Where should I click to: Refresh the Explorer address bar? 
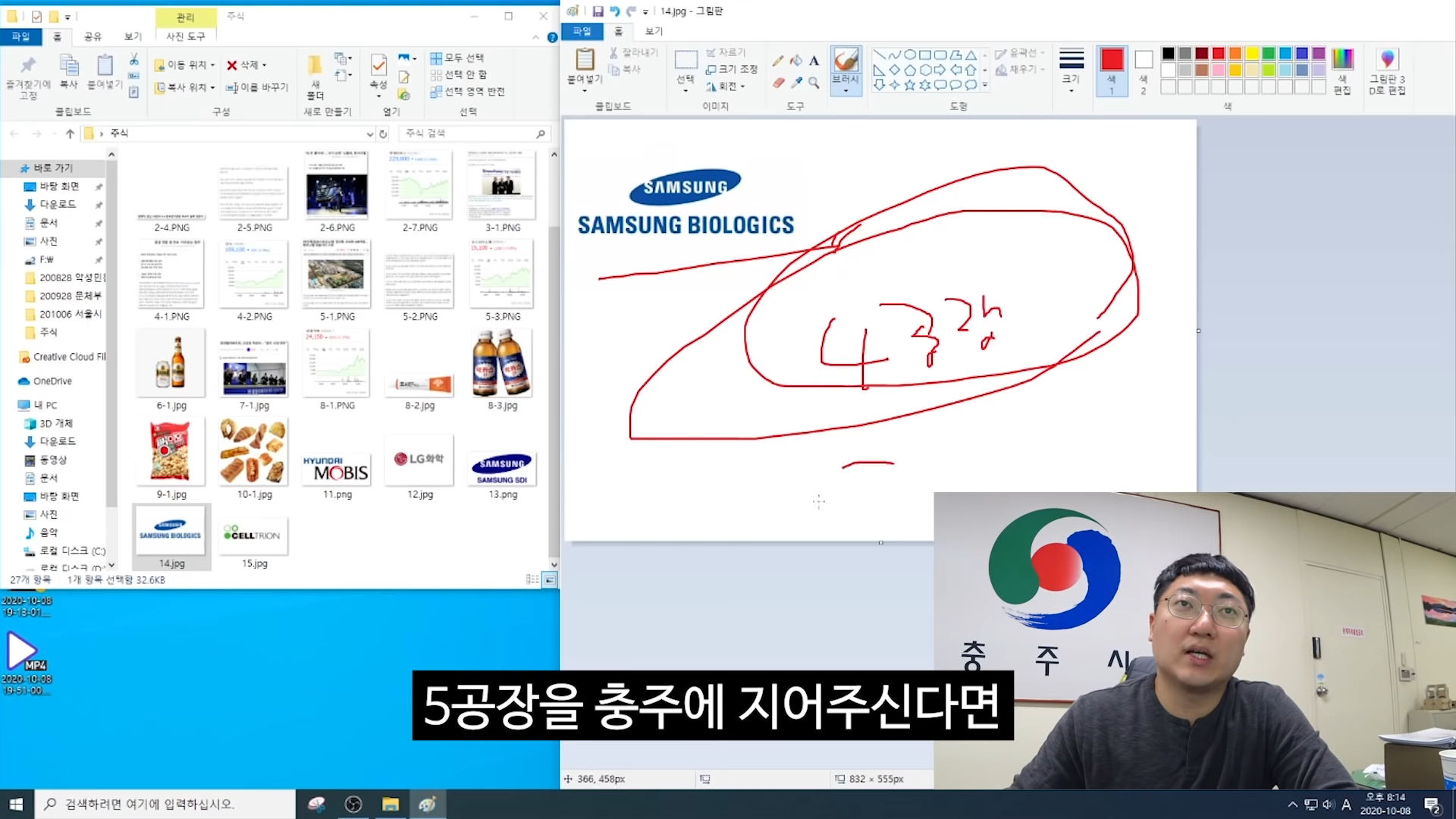[x=384, y=133]
